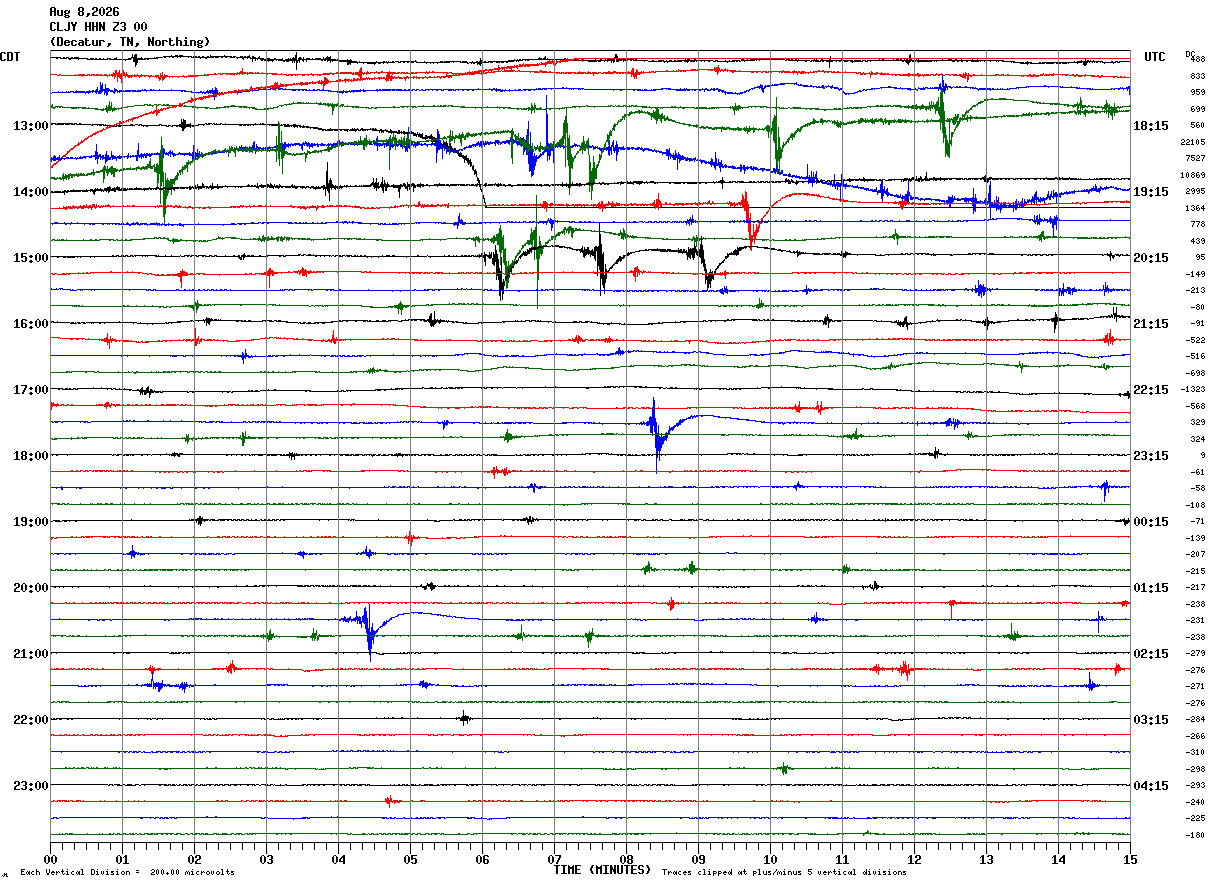1210x886 pixels.
Task: Select the 04:15 UTC row label
Action: (1151, 786)
